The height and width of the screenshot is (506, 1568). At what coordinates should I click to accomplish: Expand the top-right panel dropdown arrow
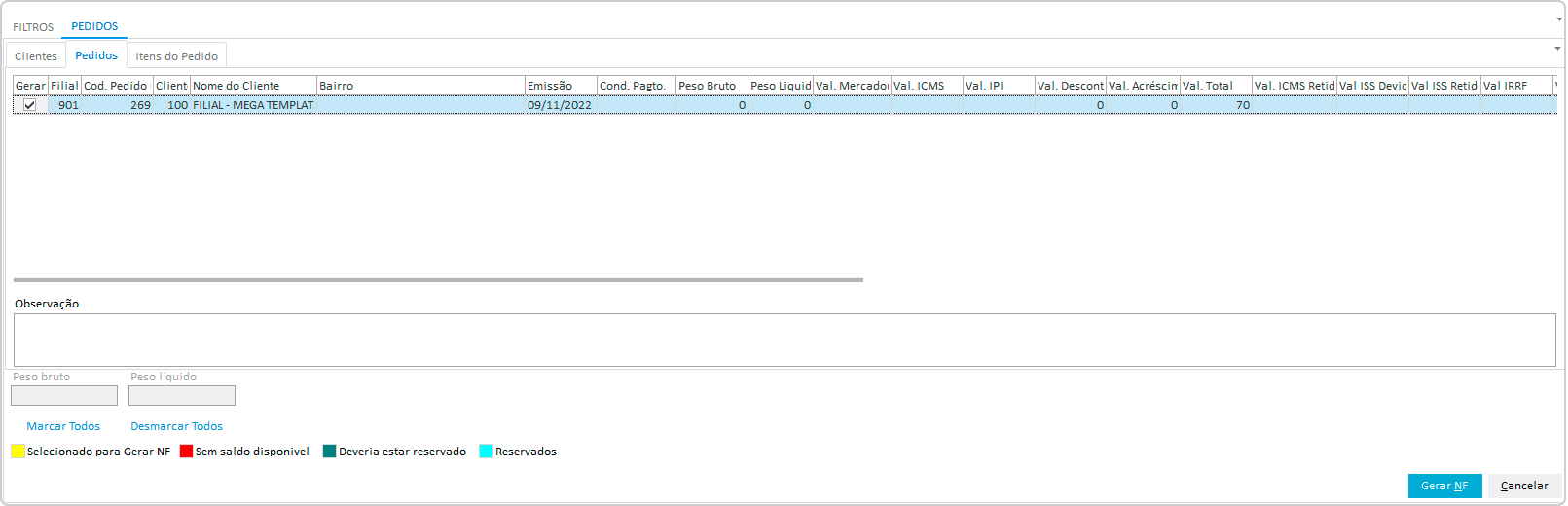[x=1559, y=19]
